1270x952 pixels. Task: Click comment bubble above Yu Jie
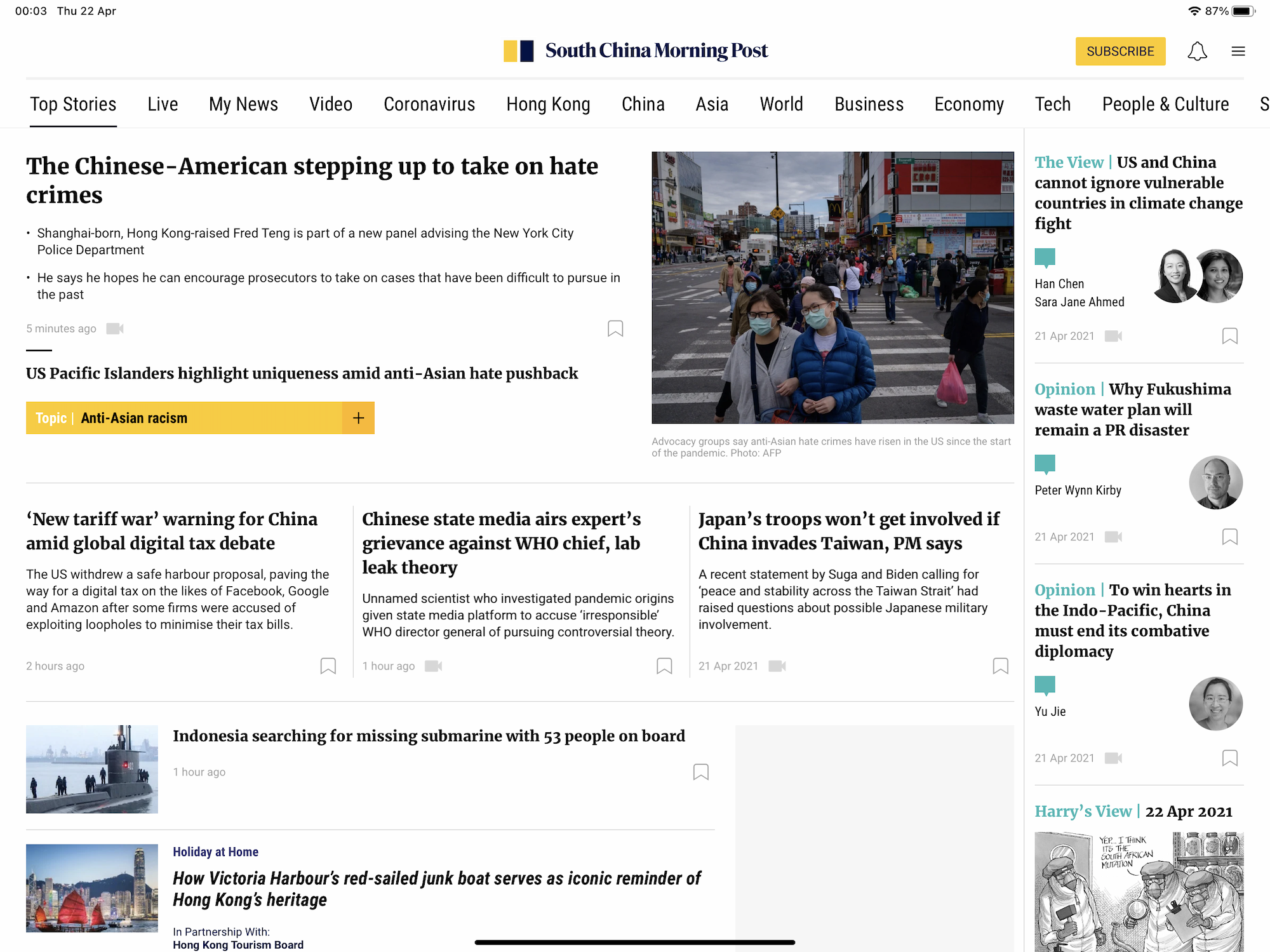coord(1045,686)
